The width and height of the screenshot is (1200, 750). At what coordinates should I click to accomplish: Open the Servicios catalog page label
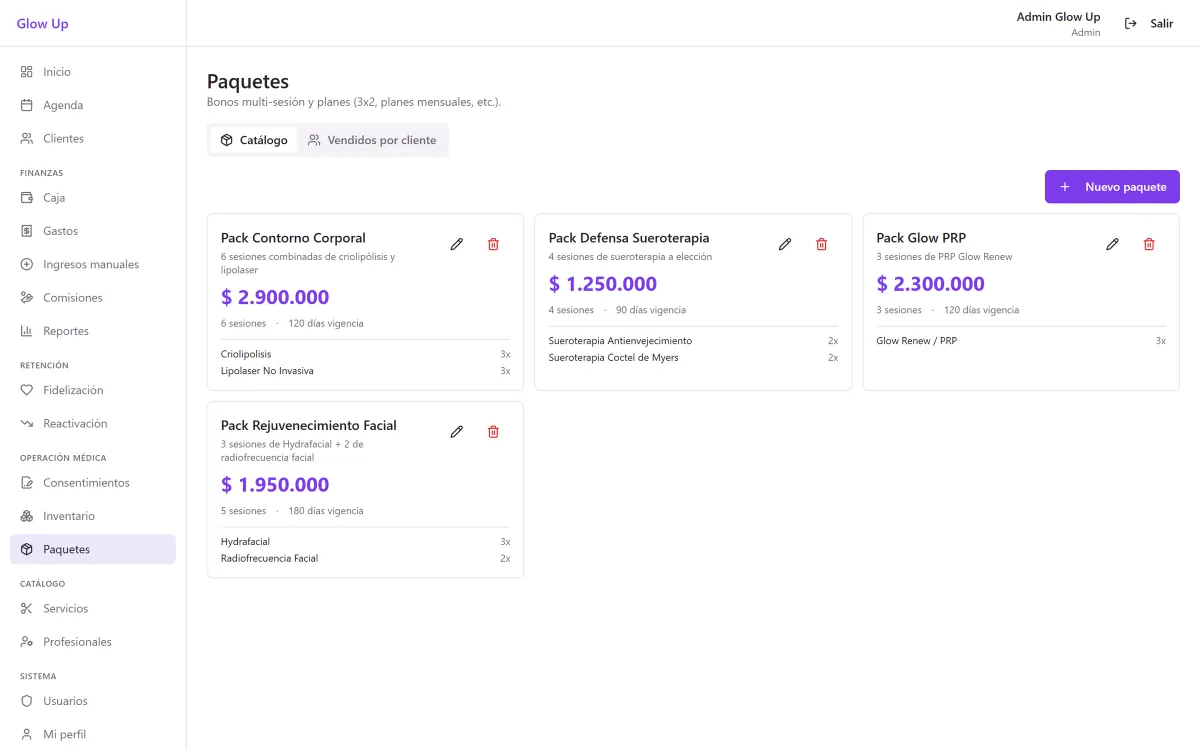point(66,609)
